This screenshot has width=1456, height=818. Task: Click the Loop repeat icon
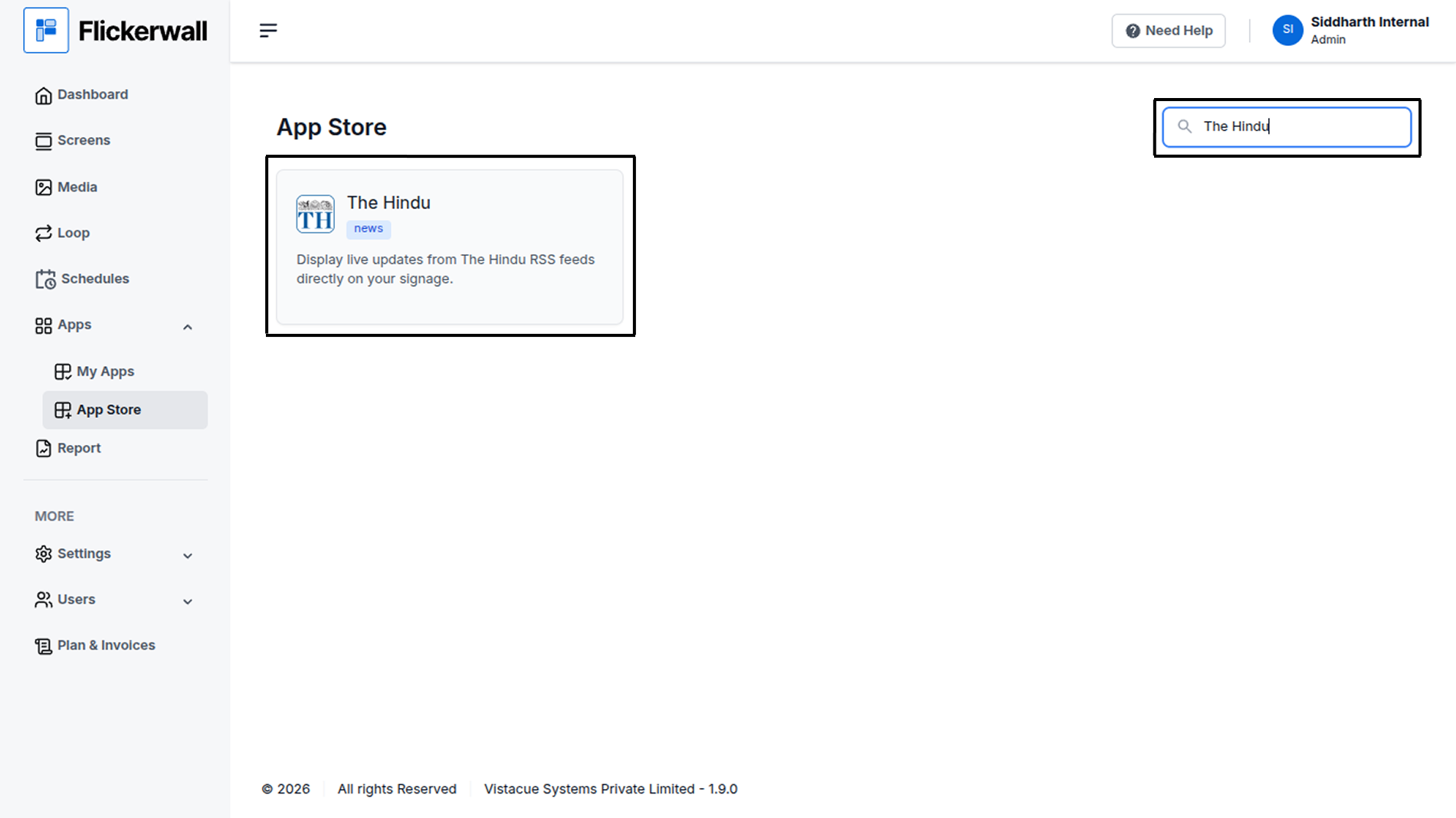tap(44, 234)
